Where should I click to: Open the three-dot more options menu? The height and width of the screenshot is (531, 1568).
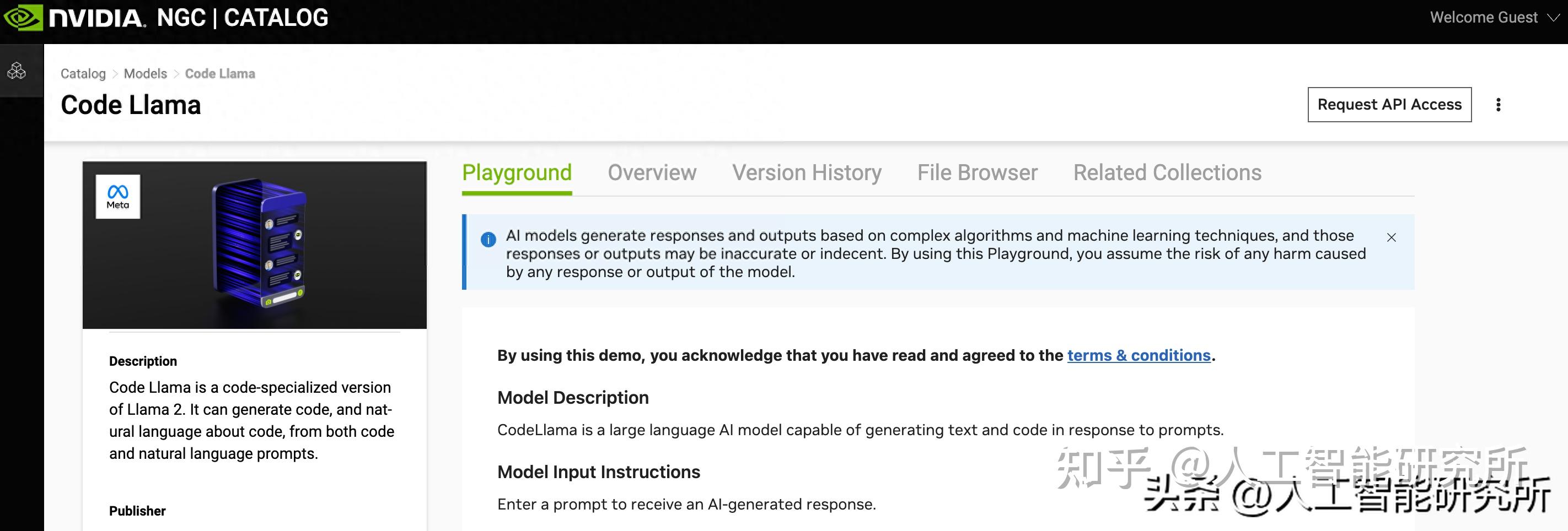[1498, 105]
